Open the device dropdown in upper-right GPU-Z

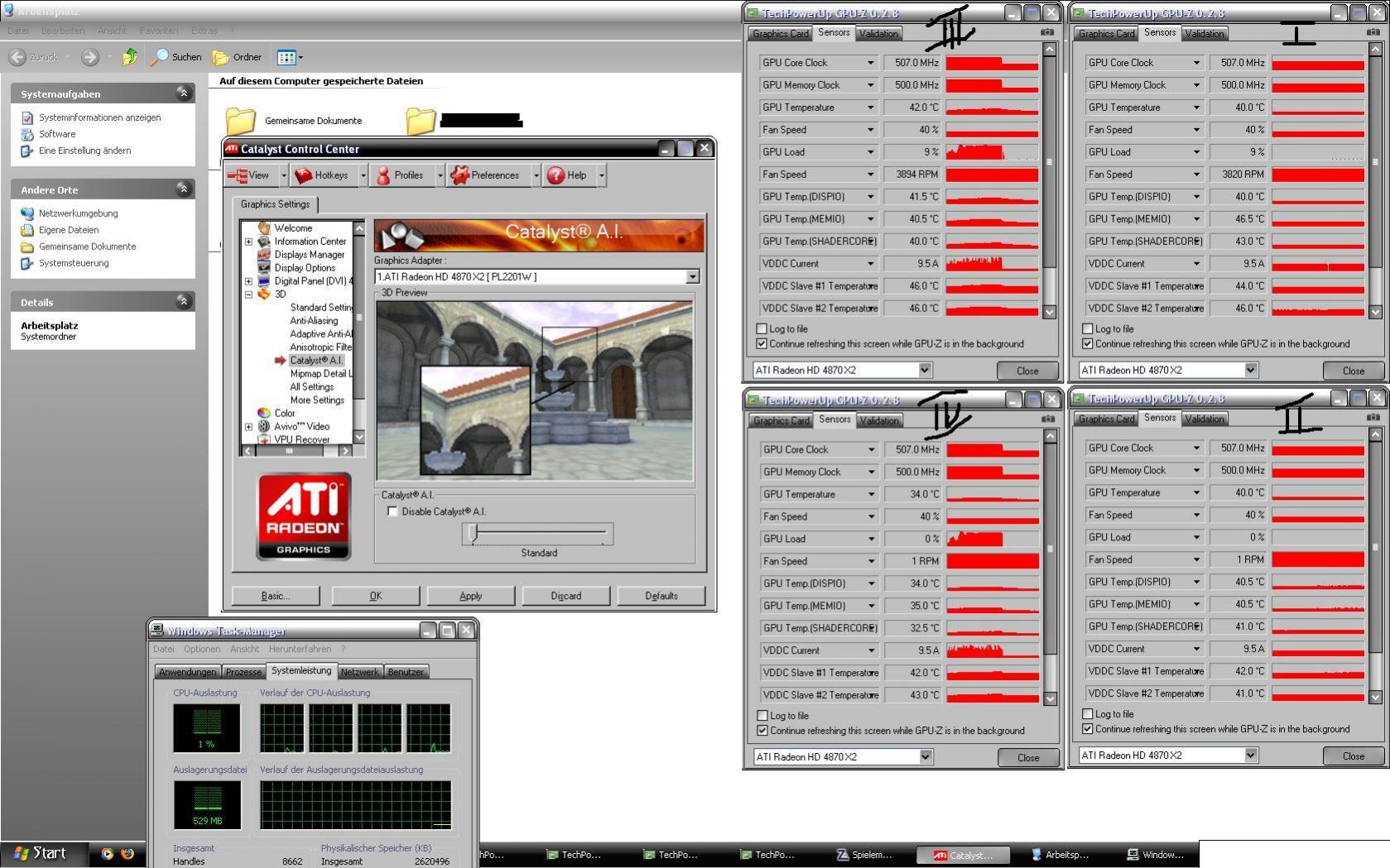pos(1251,370)
